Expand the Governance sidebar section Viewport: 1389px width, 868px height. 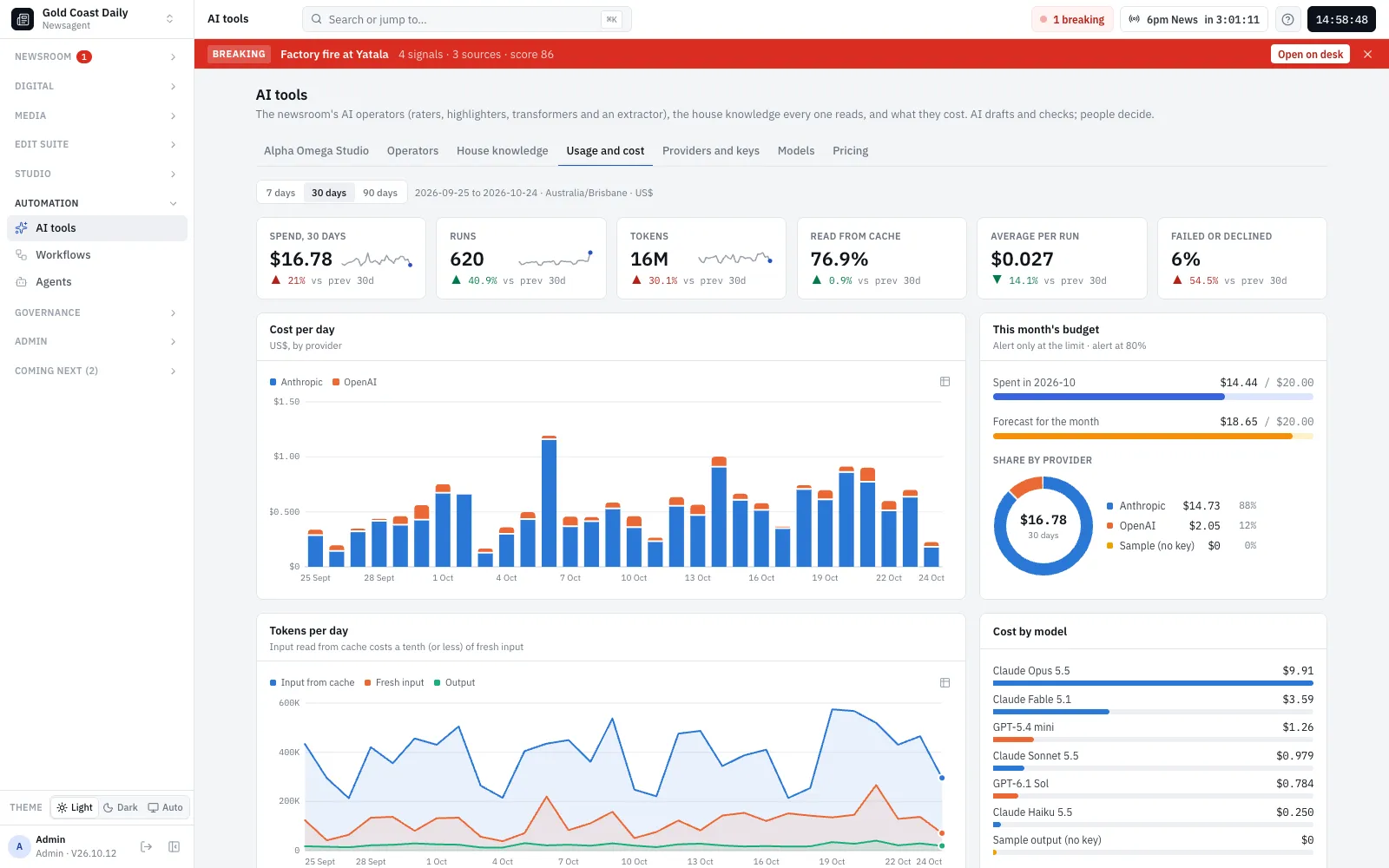pyautogui.click(x=96, y=312)
